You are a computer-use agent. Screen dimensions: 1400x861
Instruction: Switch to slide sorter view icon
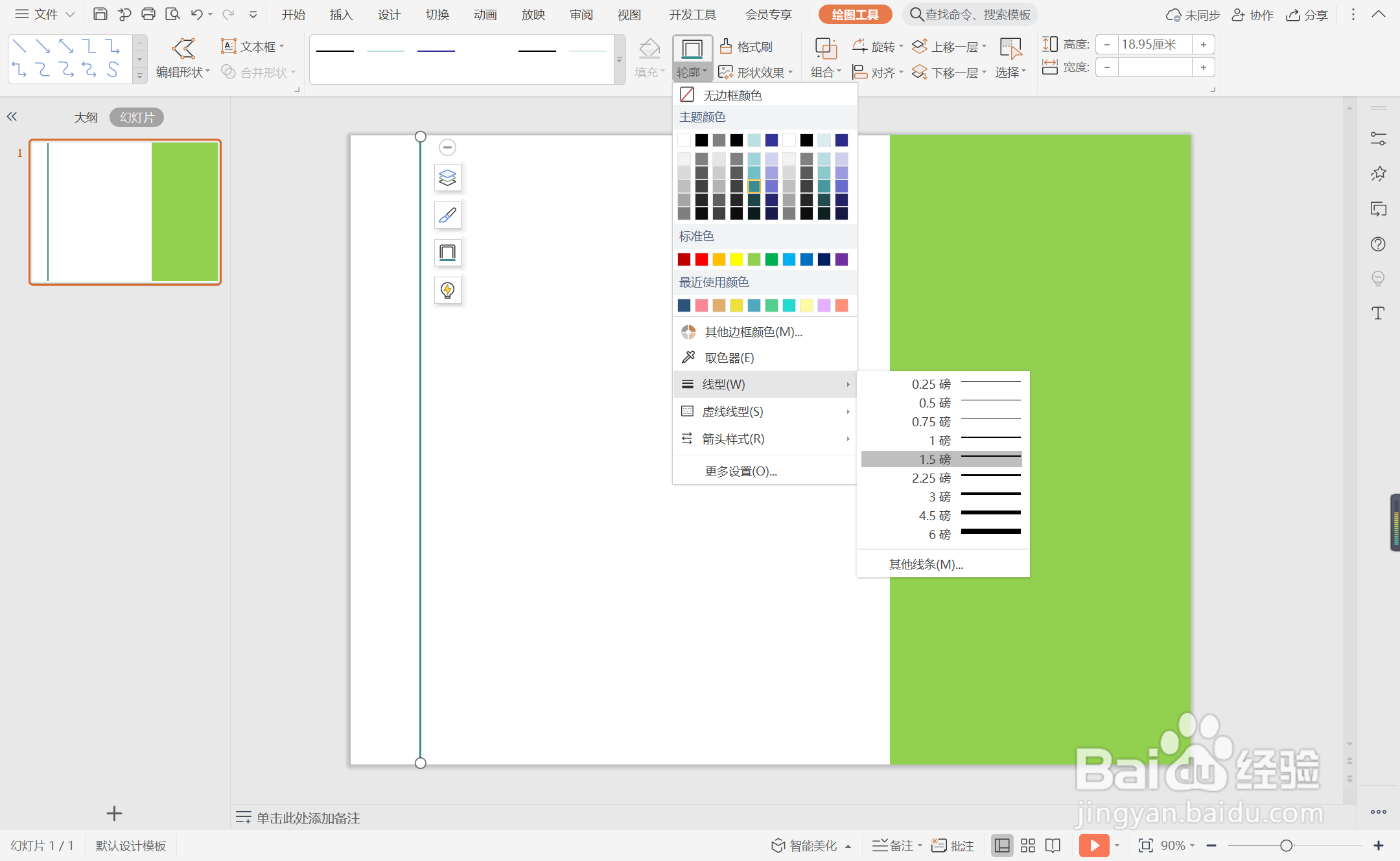[x=1028, y=845]
